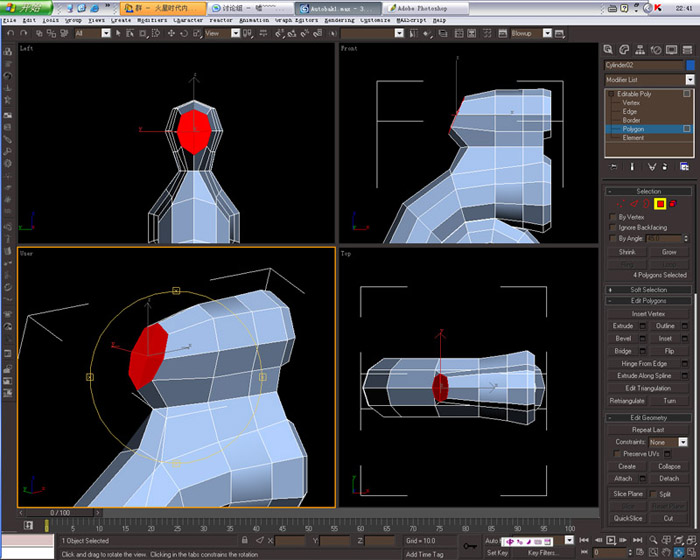Open the Modifier List dropdown
This screenshot has height=560, width=700.
(x=649, y=79)
